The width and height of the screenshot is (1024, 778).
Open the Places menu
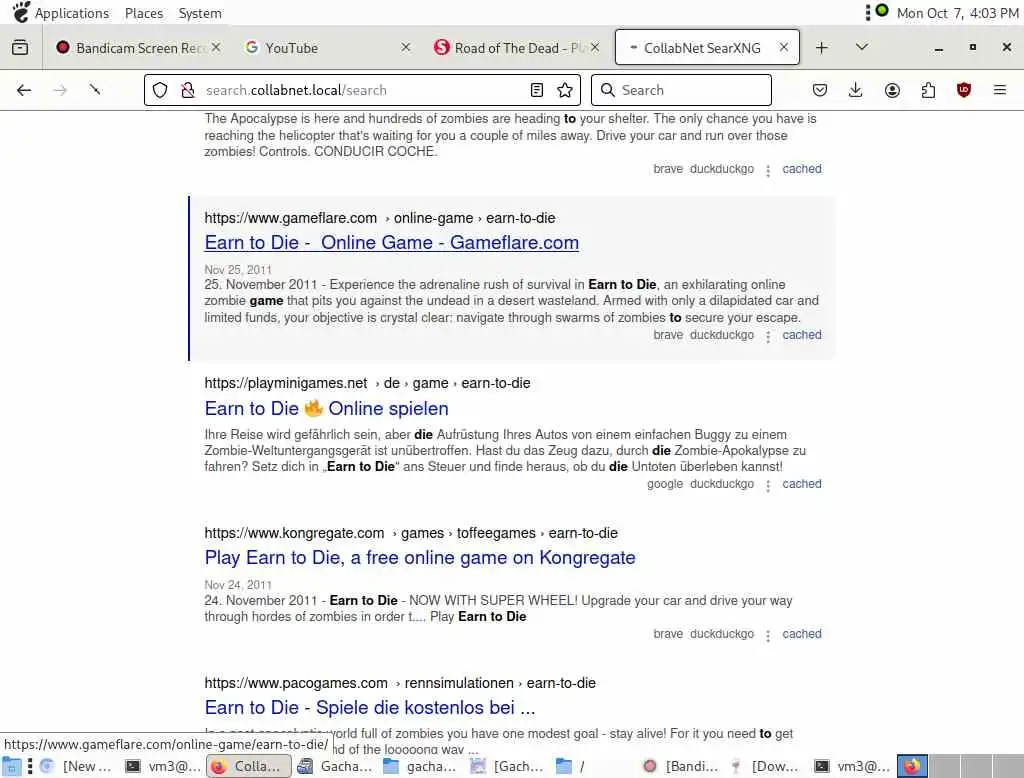pos(144,13)
